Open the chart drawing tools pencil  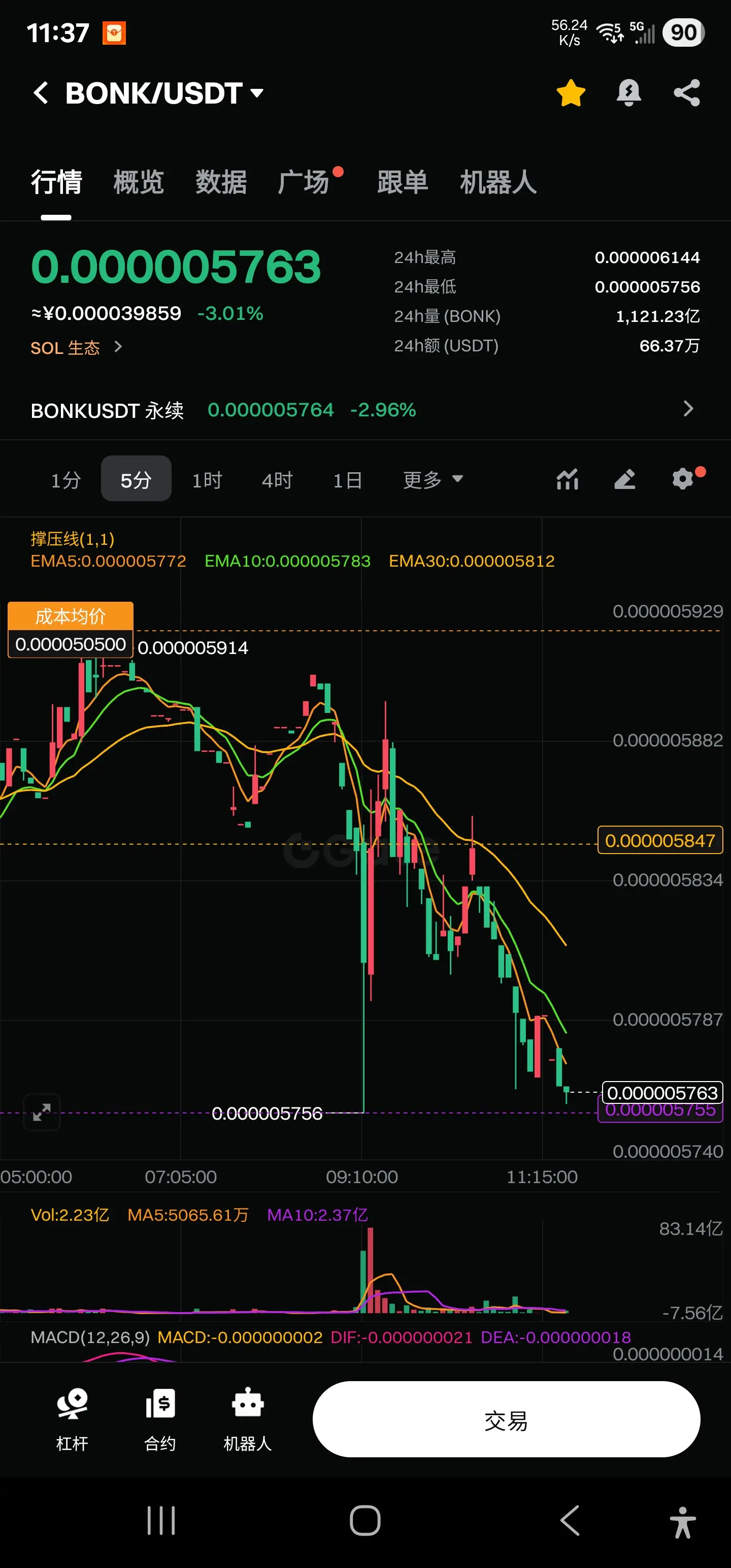[624, 479]
